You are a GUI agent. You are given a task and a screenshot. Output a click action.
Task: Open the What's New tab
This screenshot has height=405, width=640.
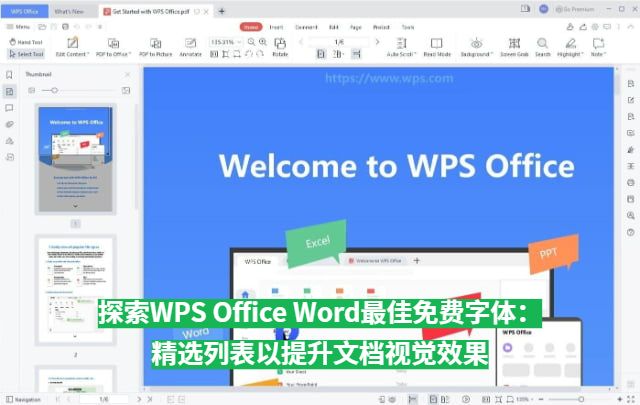pyautogui.click(x=68, y=10)
